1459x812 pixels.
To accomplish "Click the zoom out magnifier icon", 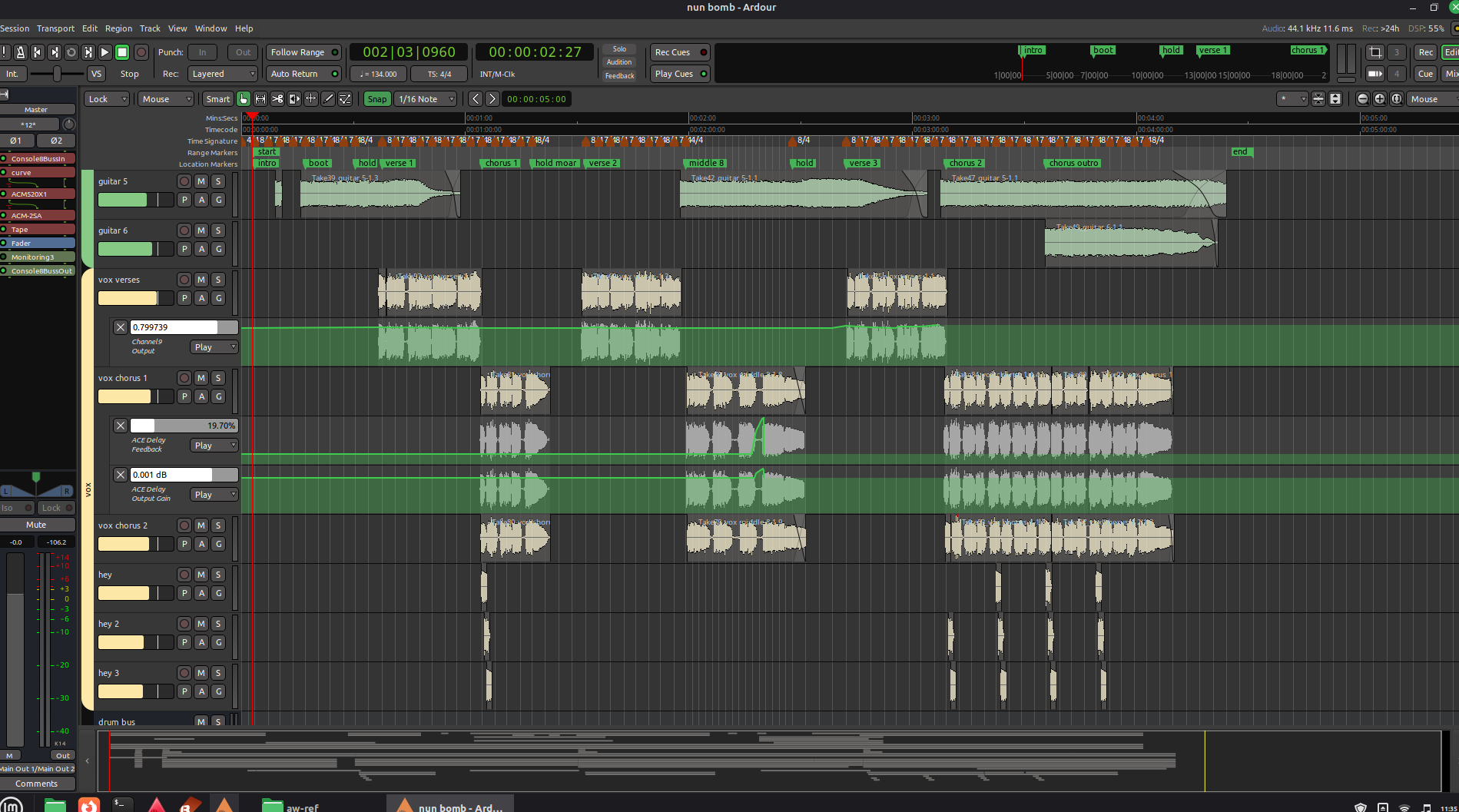I will pos(1362,99).
